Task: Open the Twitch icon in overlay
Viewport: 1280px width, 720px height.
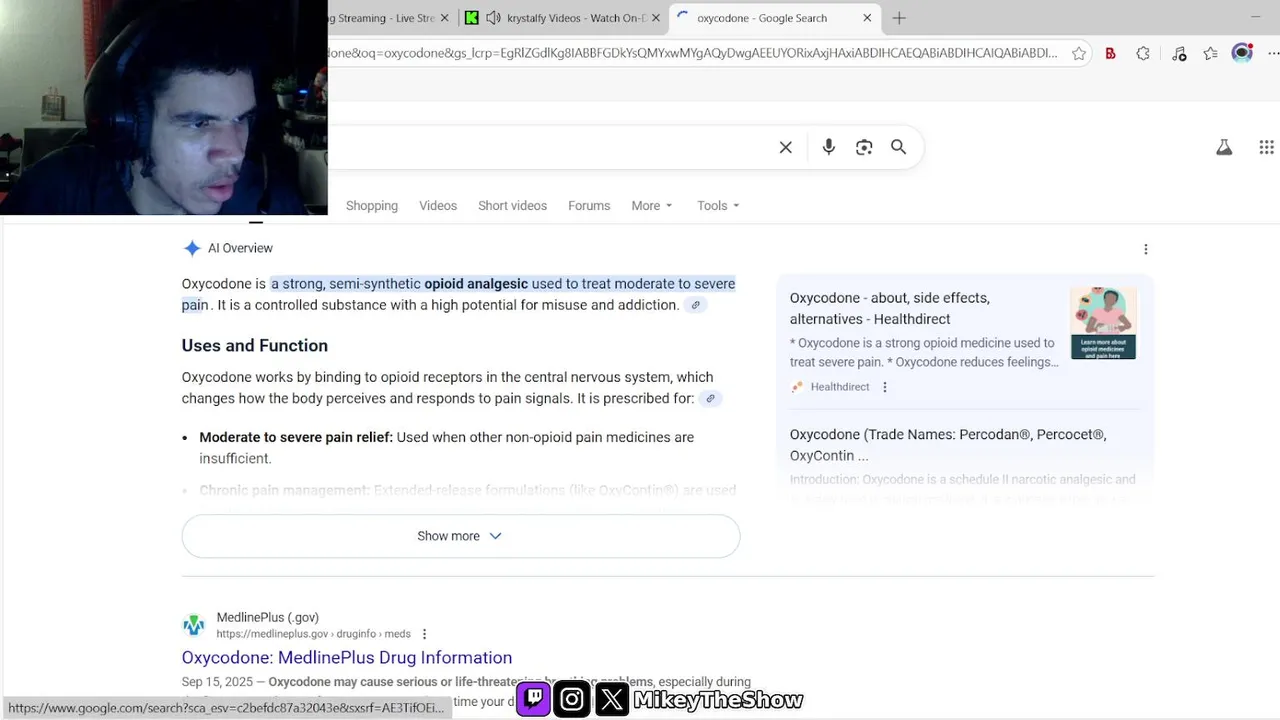Action: pyautogui.click(x=533, y=699)
